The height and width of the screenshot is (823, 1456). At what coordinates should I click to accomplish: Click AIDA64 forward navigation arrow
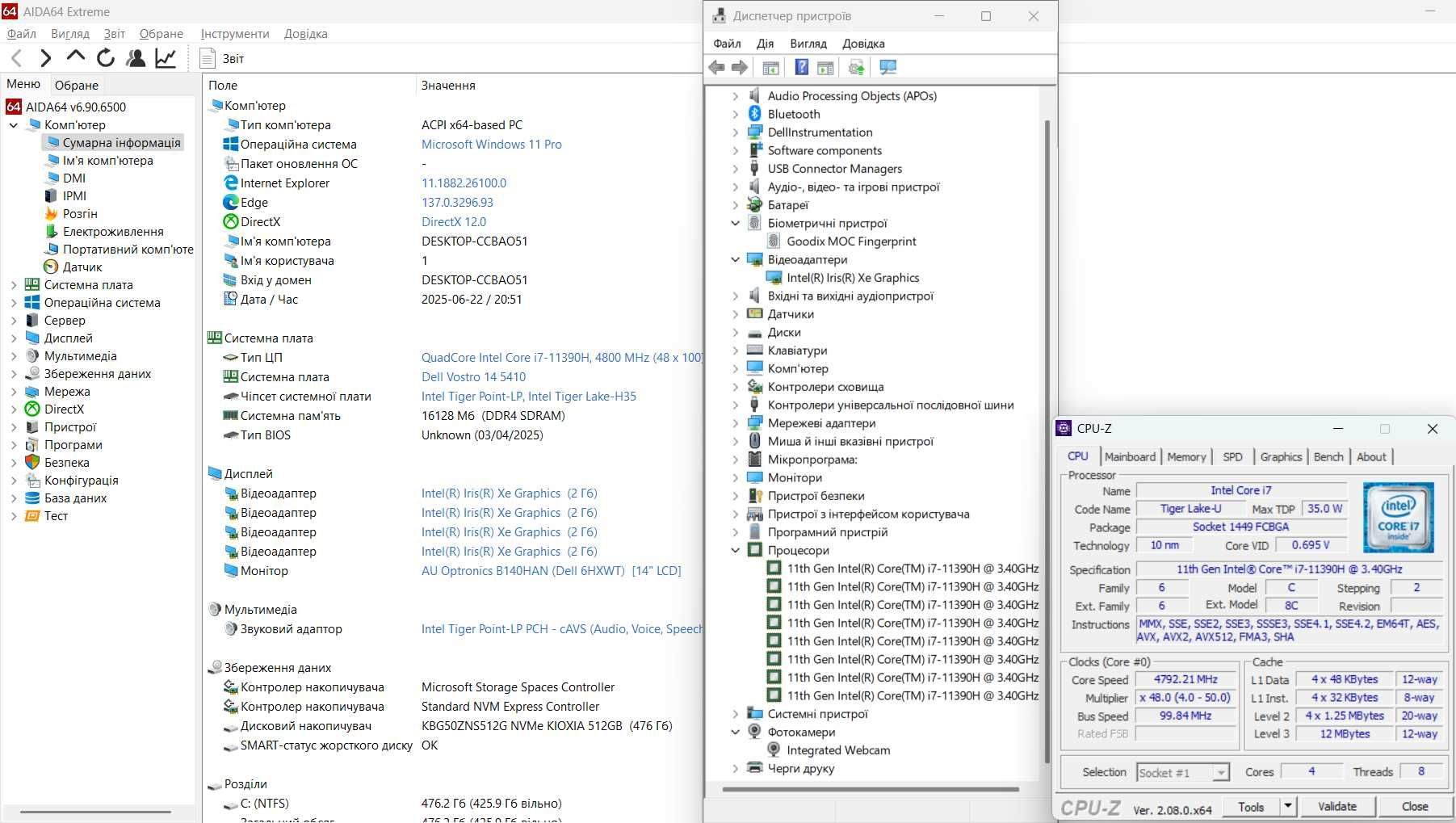click(45, 57)
